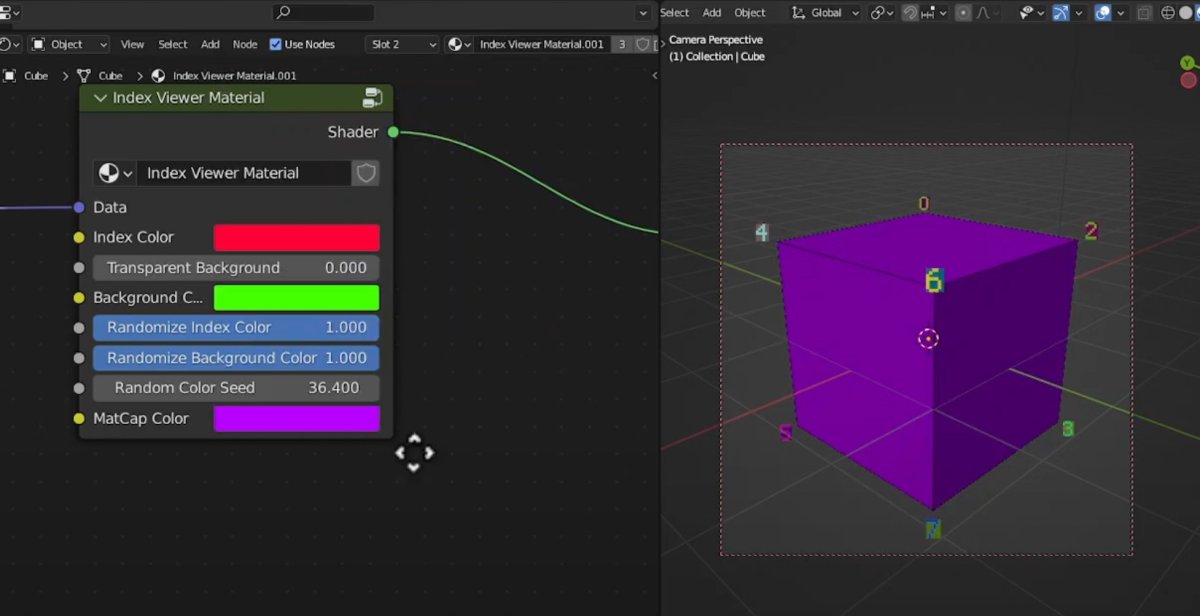Click the red Index Color swatch
Image resolution: width=1200 pixels, height=616 pixels.
coord(296,238)
